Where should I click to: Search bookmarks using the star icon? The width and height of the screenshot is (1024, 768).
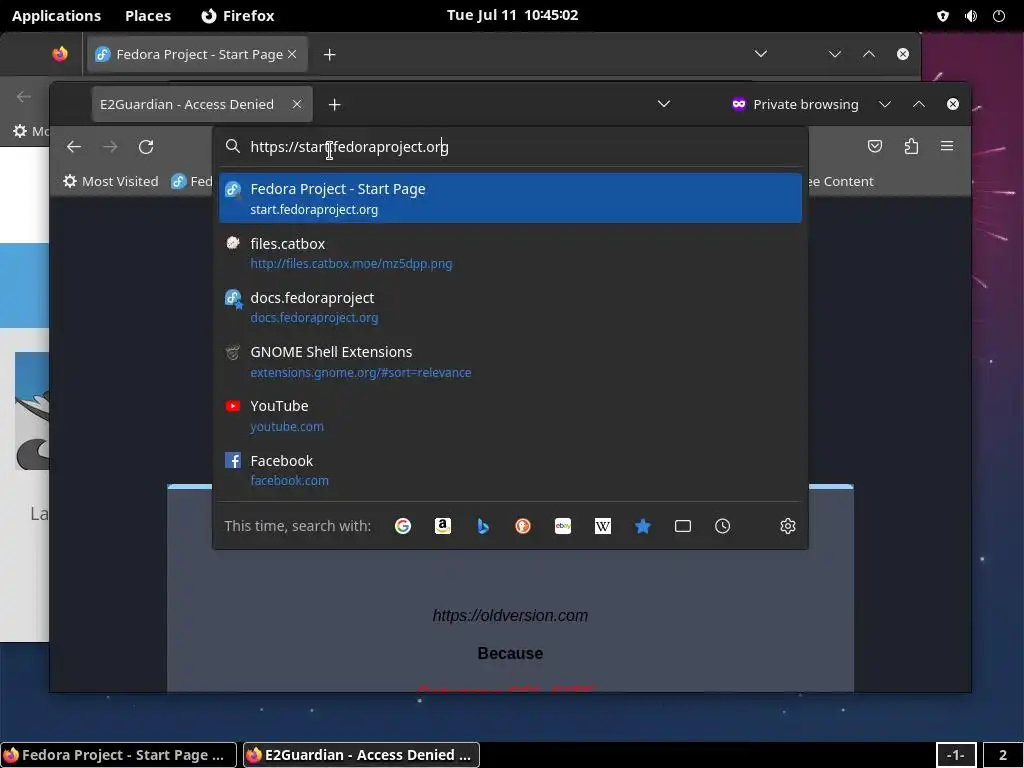pyautogui.click(x=643, y=526)
